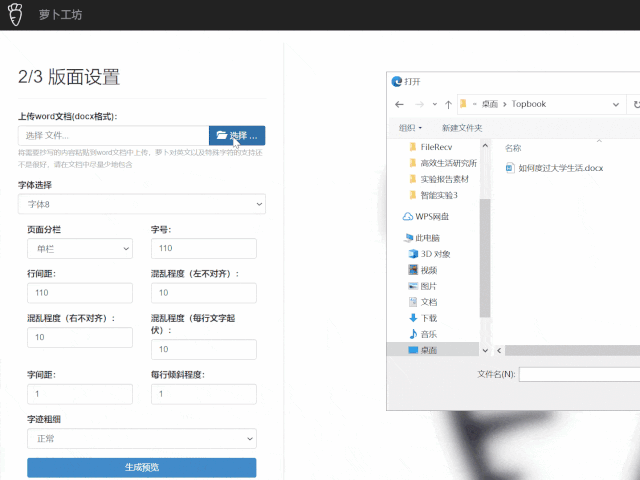Click the 文件名(N) input field
The image size is (640, 480).
click(x=580, y=374)
